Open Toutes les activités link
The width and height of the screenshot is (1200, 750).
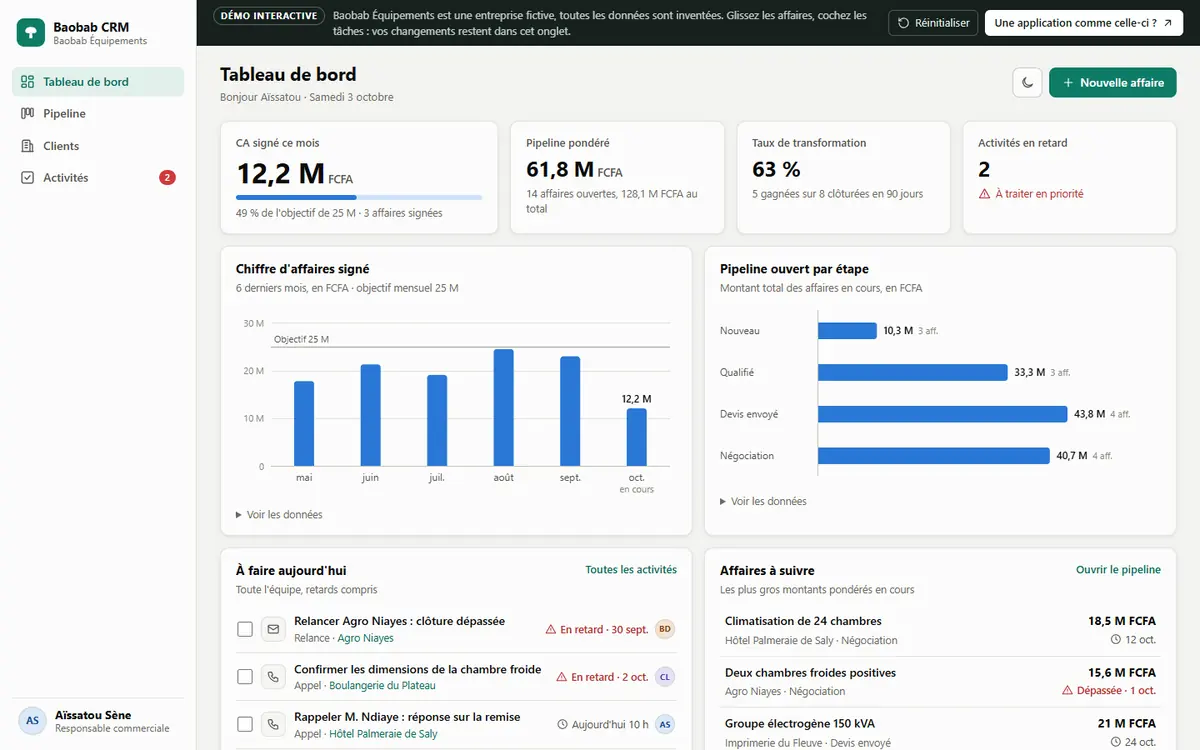point(631,570)
